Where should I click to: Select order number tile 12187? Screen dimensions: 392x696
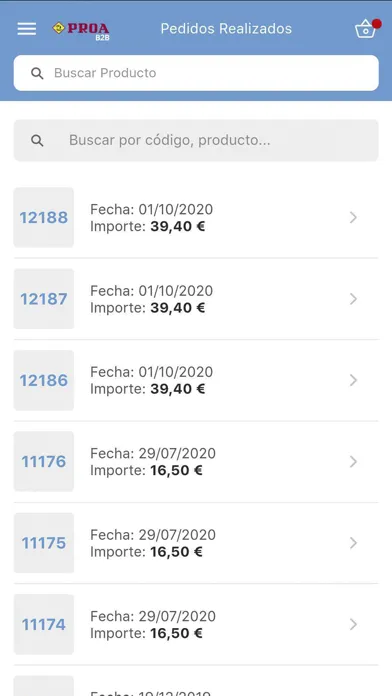(x=44, y=299)
